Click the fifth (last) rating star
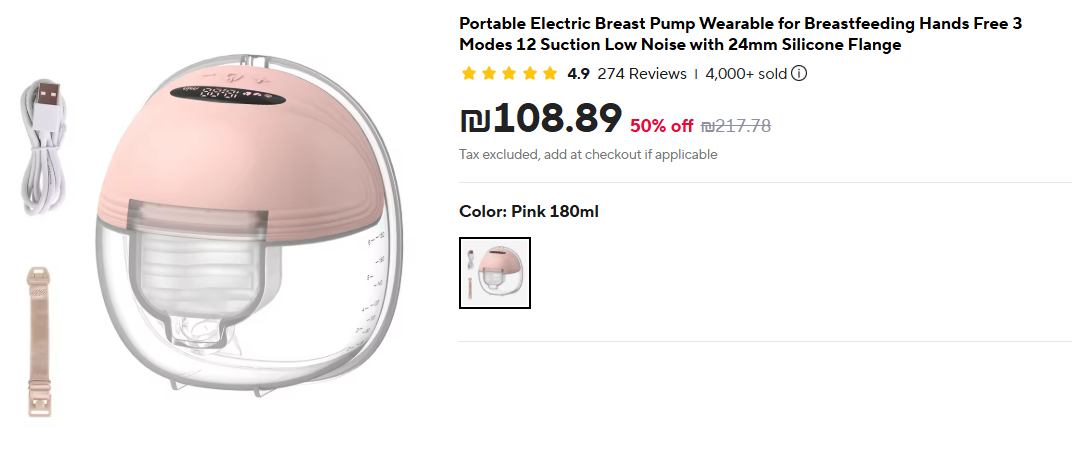 coord(549,73)
